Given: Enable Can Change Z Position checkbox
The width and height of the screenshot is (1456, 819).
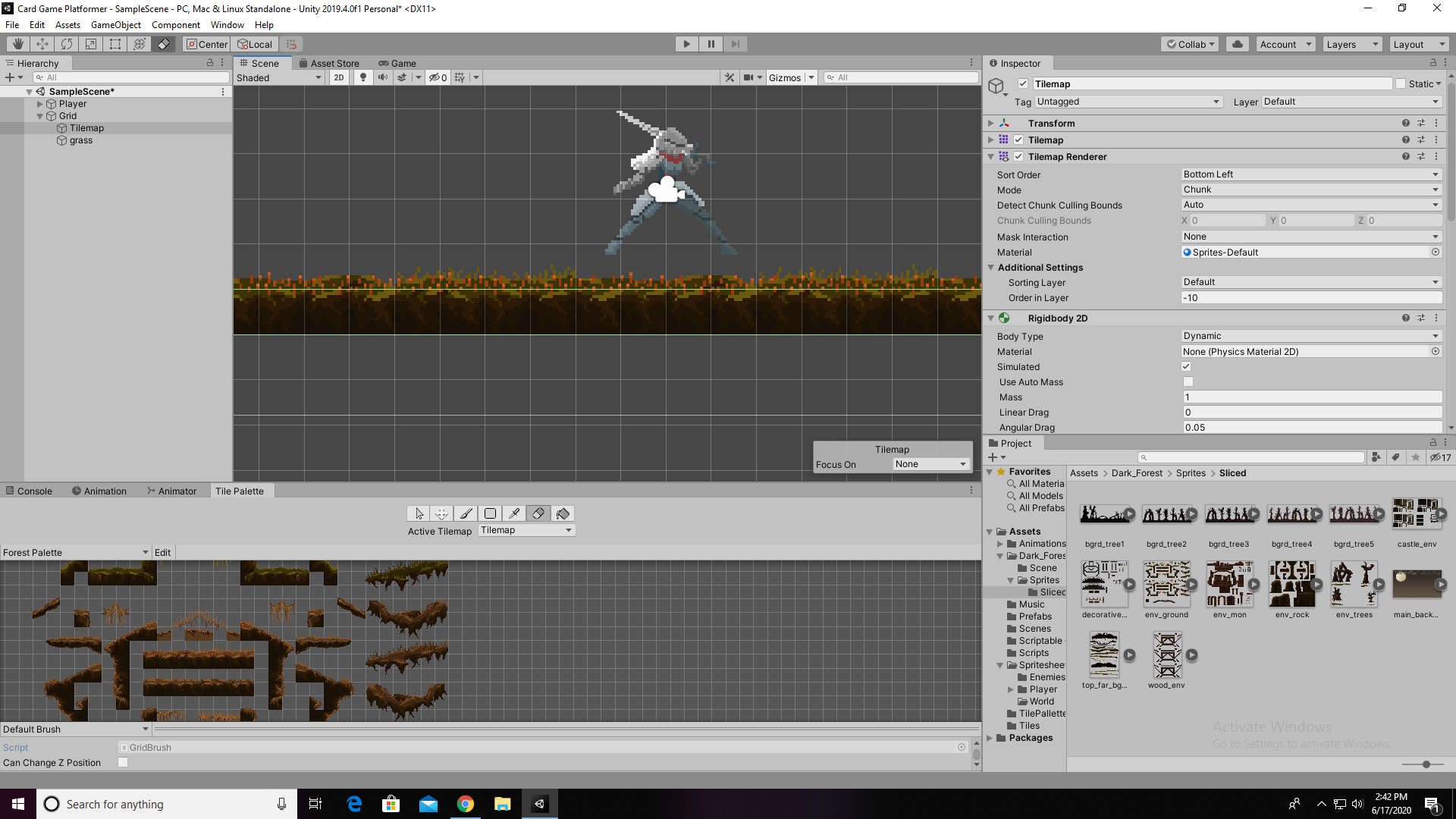Looking at the screenshot, I should (123, 763).
